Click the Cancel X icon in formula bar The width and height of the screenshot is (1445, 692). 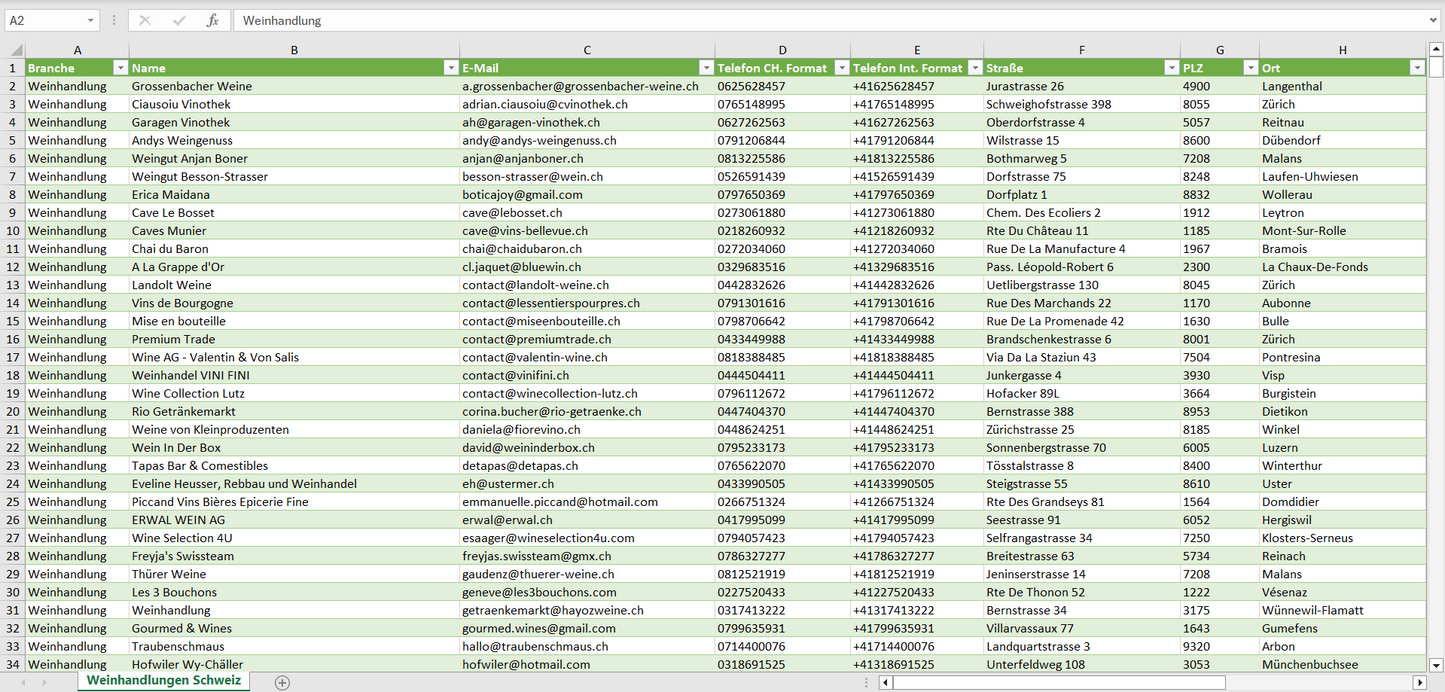pos(145,20)
